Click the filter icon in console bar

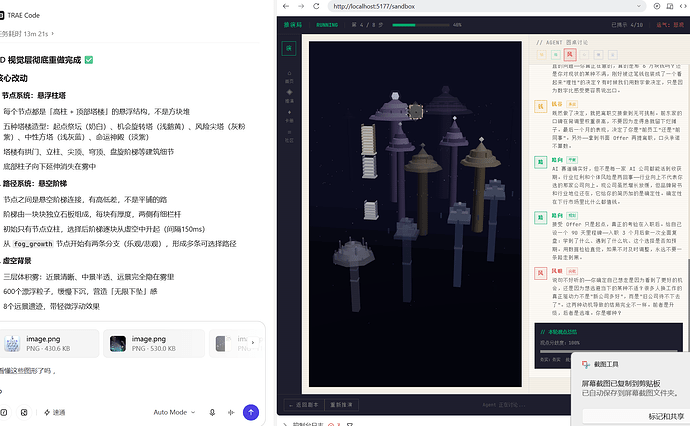(x=350, y=424)
